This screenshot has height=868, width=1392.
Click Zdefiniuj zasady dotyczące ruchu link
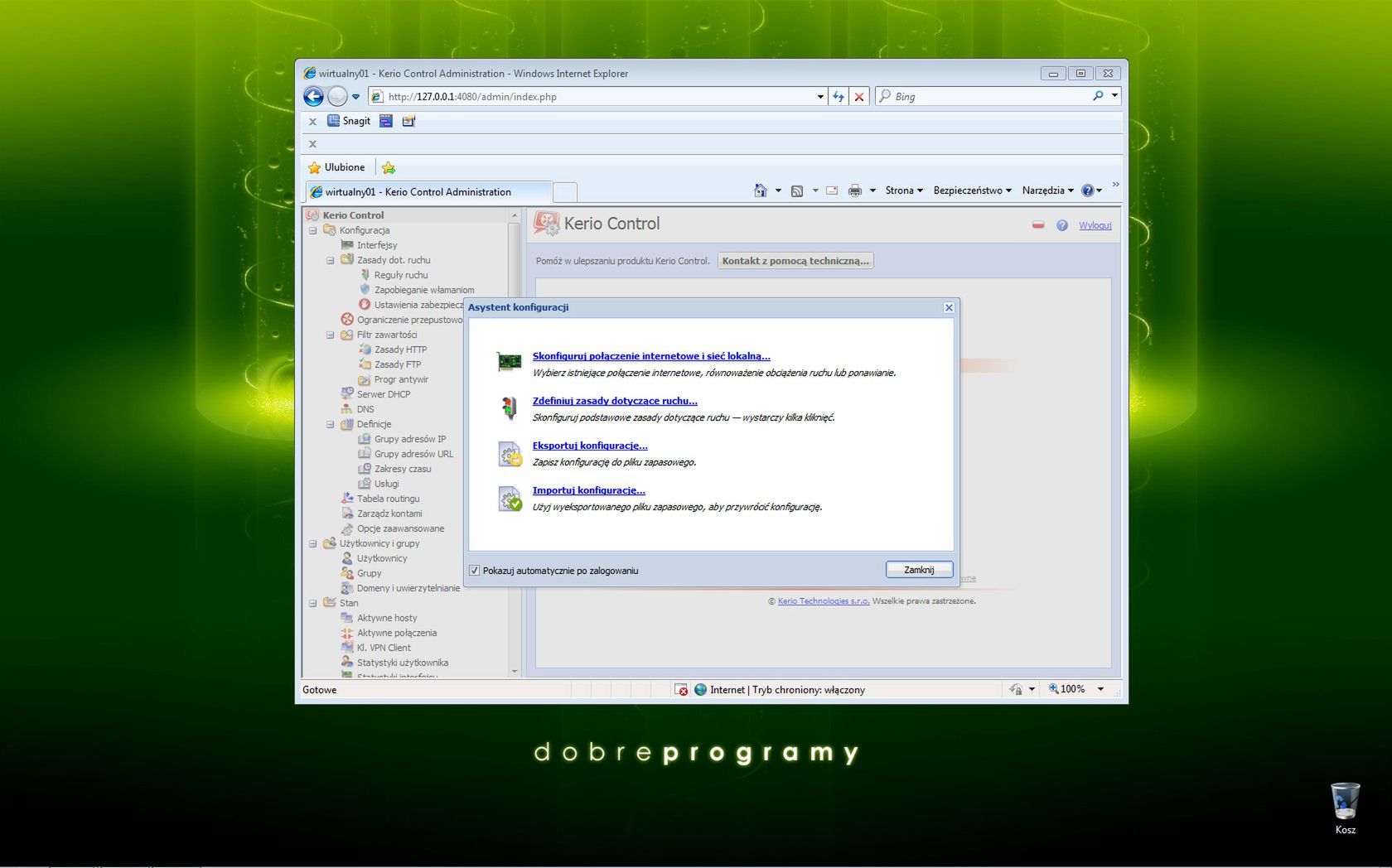[x=615, y=401]
